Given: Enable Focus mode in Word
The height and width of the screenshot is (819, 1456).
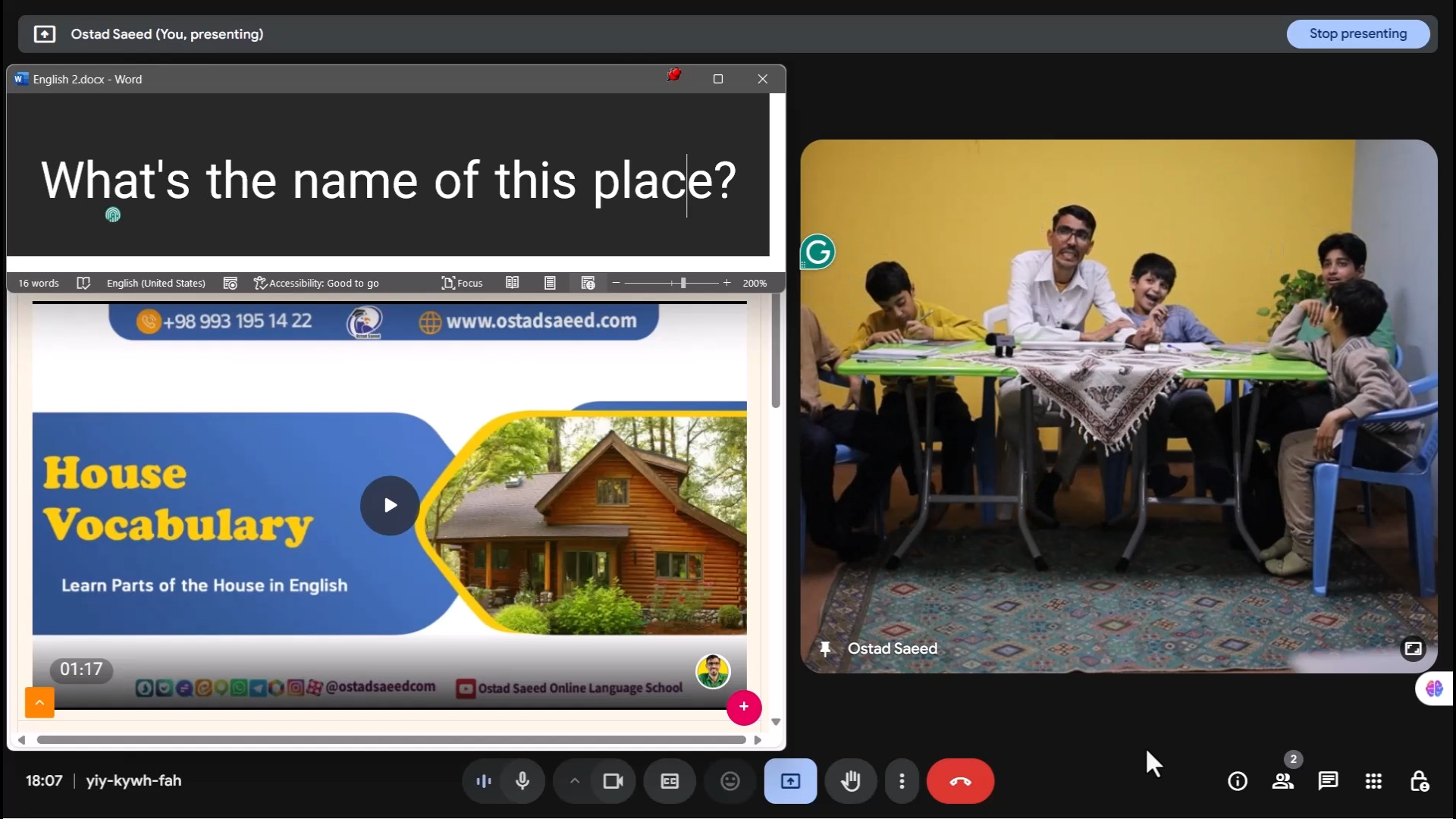Looking at the screenshot, I should pos(462,283).
